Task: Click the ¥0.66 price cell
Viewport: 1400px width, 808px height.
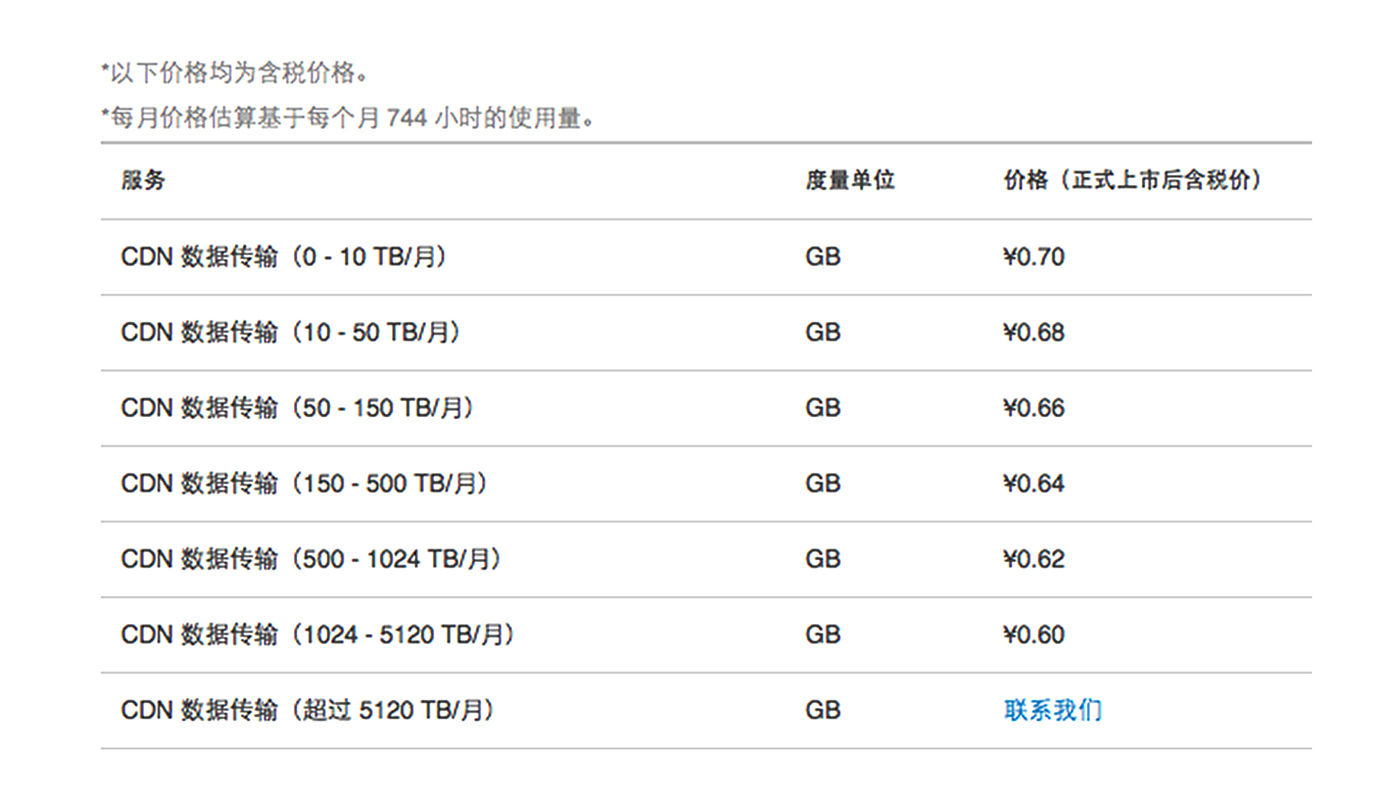Action: click(x=1033, y=408)
